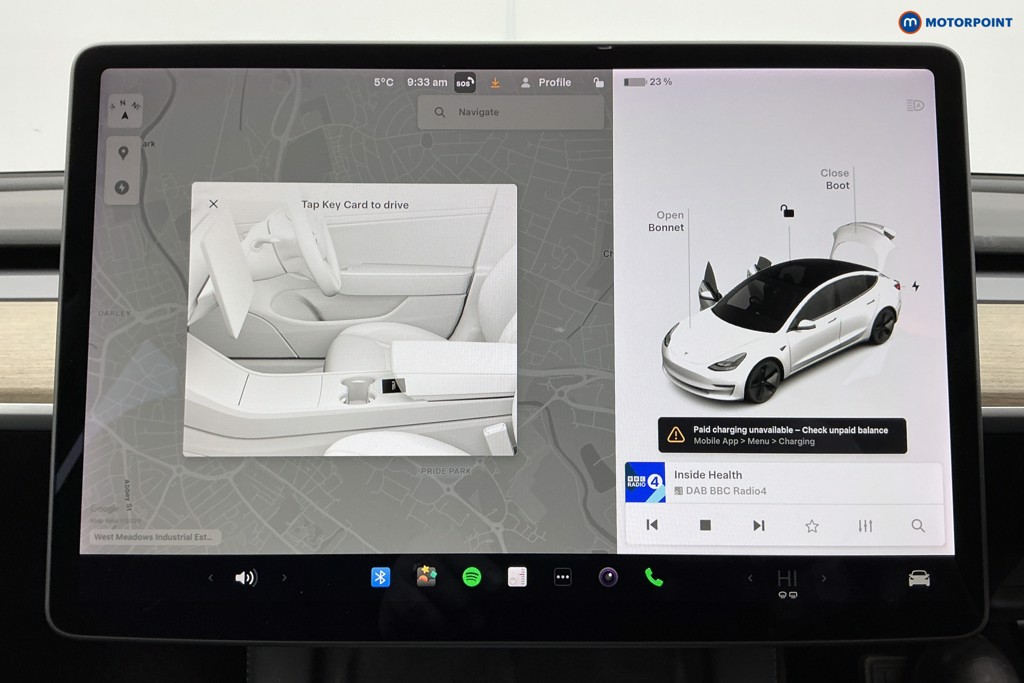This screenshot has width=1024, height=683.
Task: Open the Profile menu
Action: pos(545,82)
